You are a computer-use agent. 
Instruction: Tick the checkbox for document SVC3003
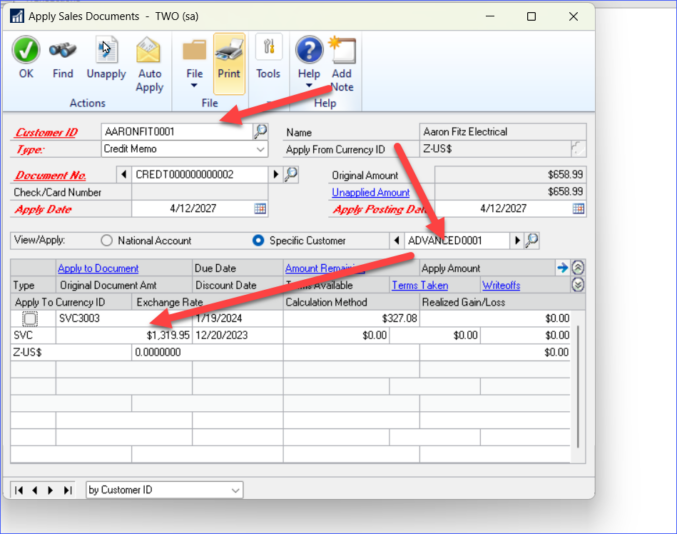(x=30, y=319)
